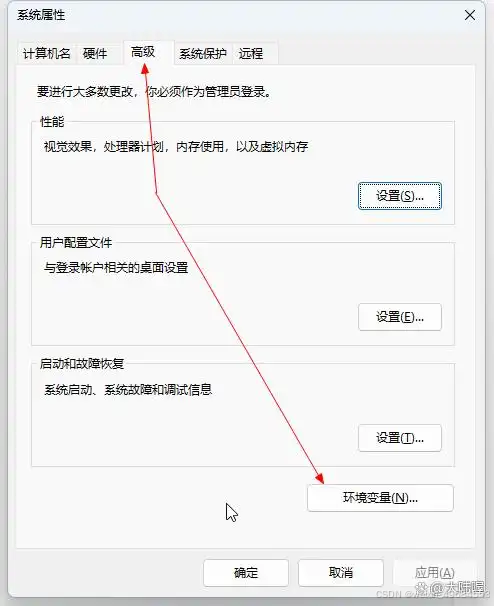Switch to the 远程 tab
The image size is (494, 606).
pos(251,53)
